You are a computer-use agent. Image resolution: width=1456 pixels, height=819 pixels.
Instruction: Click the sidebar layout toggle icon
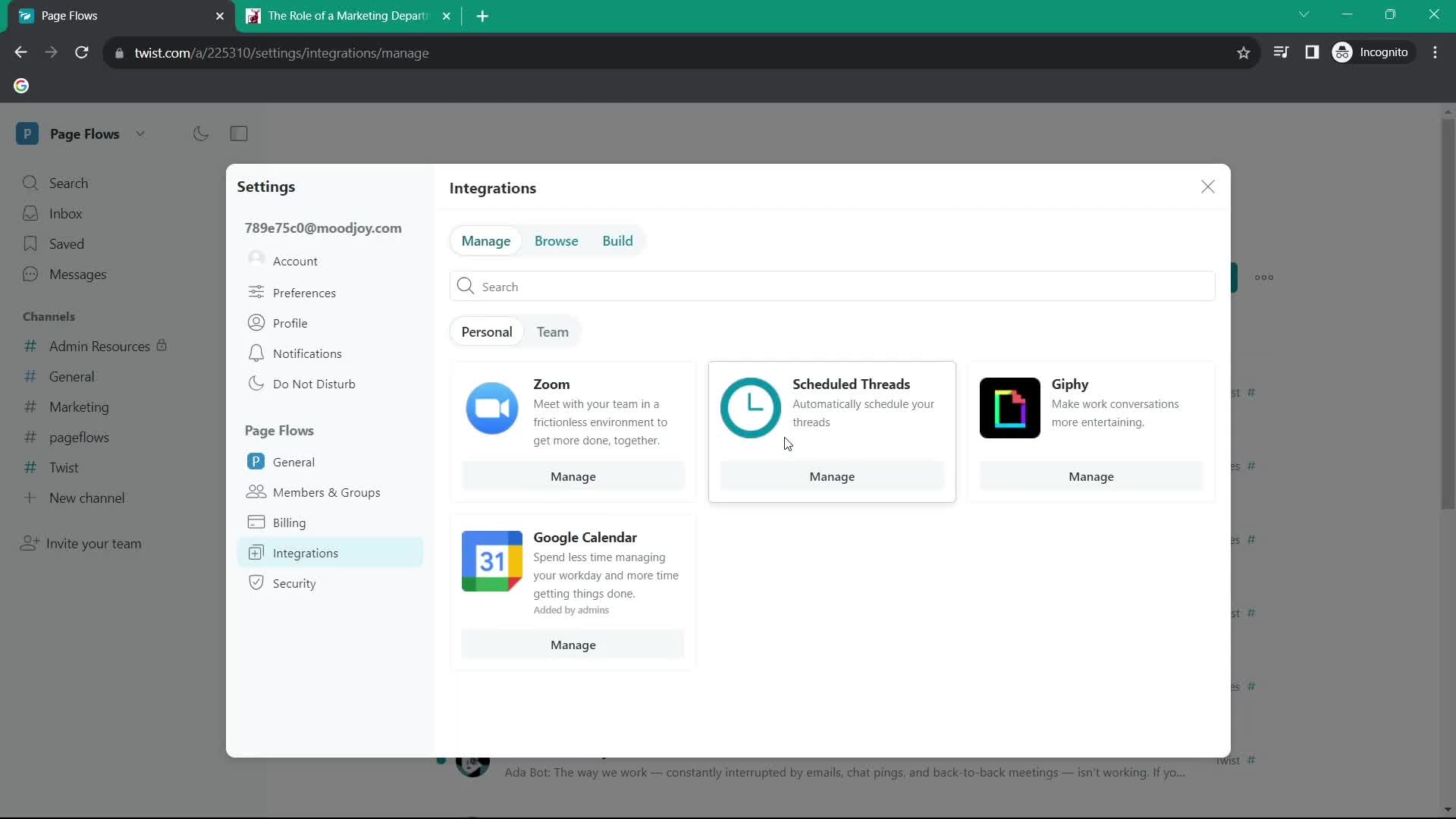pyautogui.click(x=239, y=133)
